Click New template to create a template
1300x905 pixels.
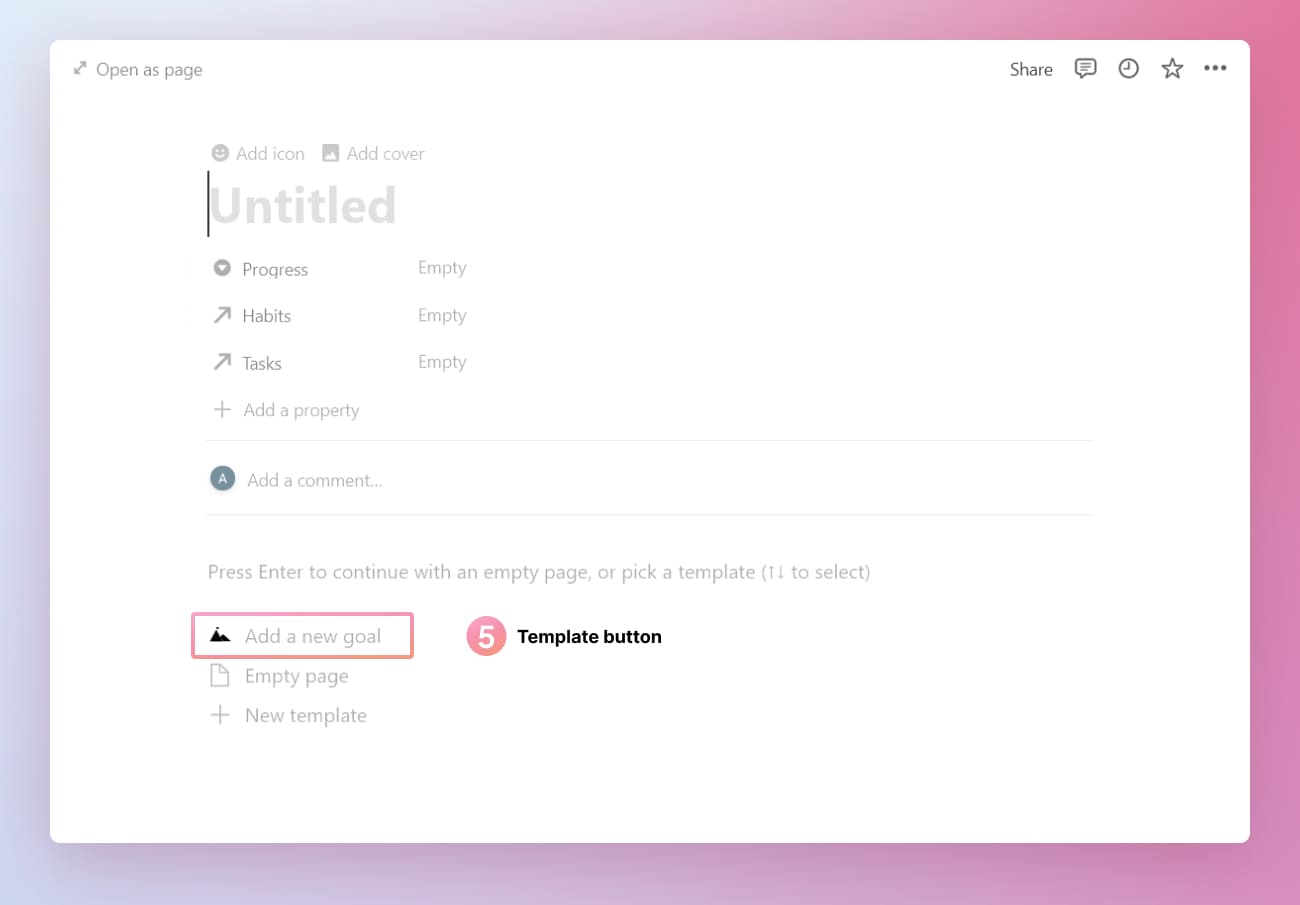point(304,714)
